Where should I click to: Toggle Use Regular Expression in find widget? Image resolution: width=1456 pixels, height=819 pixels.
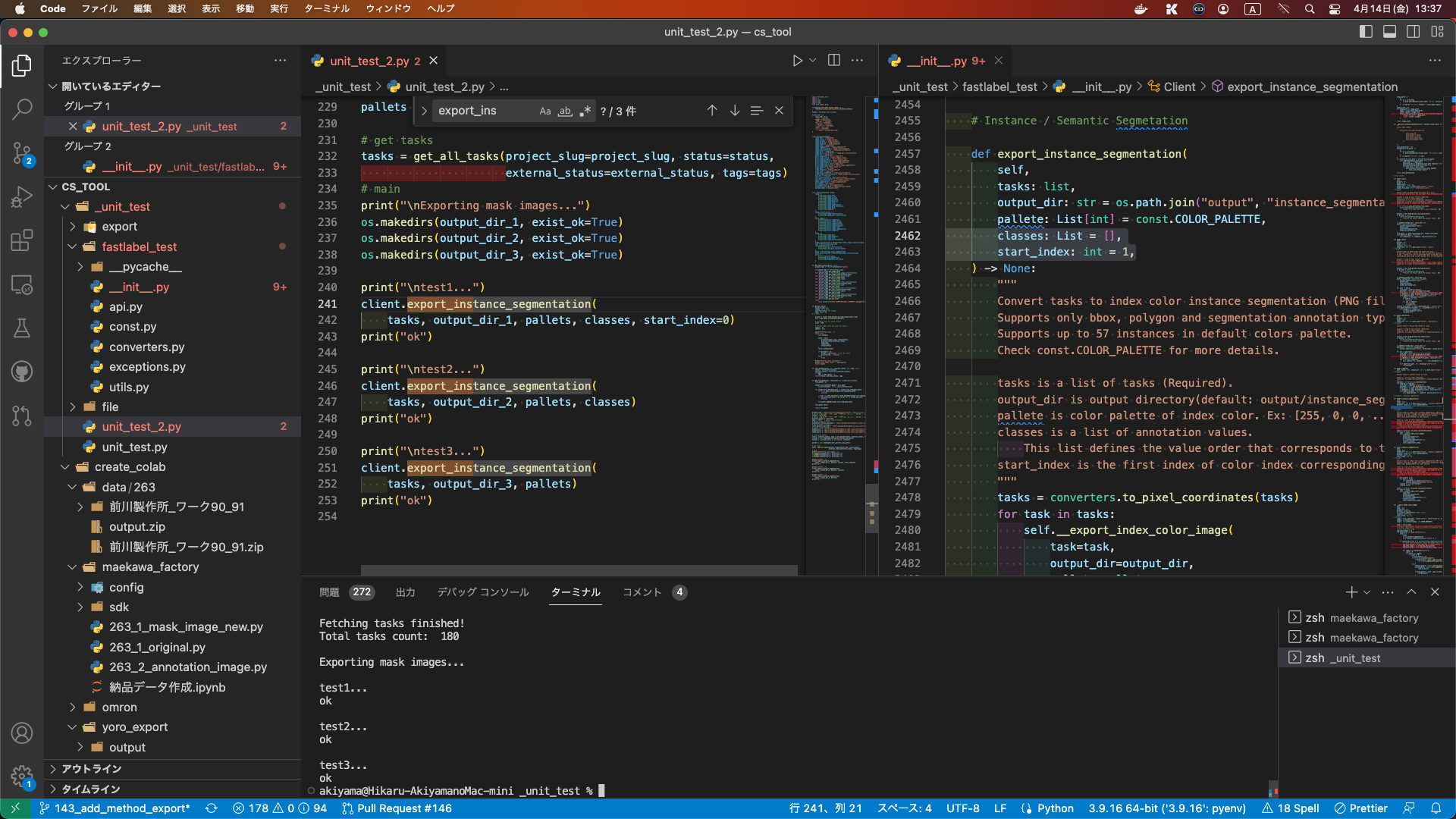(x=585, y=111)
